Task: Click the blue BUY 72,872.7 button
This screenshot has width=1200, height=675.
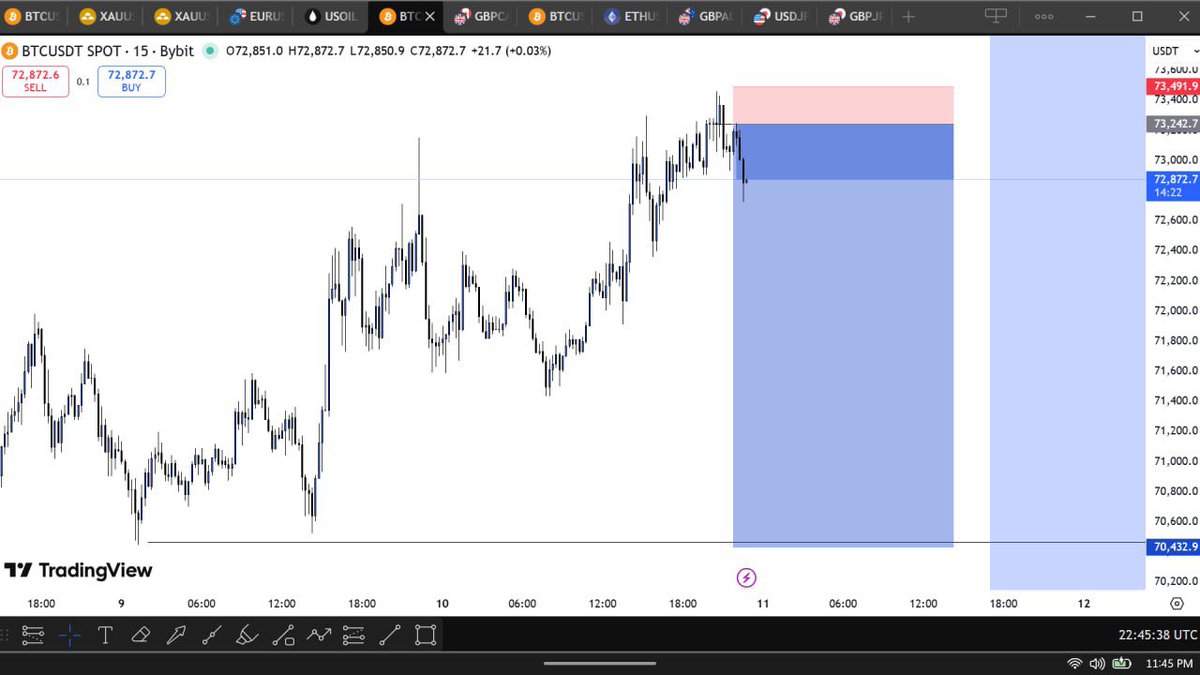Action: pos(131,81)
